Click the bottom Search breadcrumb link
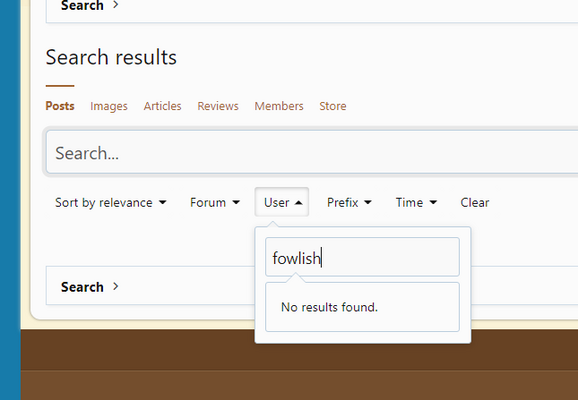 tap(82, 287)
